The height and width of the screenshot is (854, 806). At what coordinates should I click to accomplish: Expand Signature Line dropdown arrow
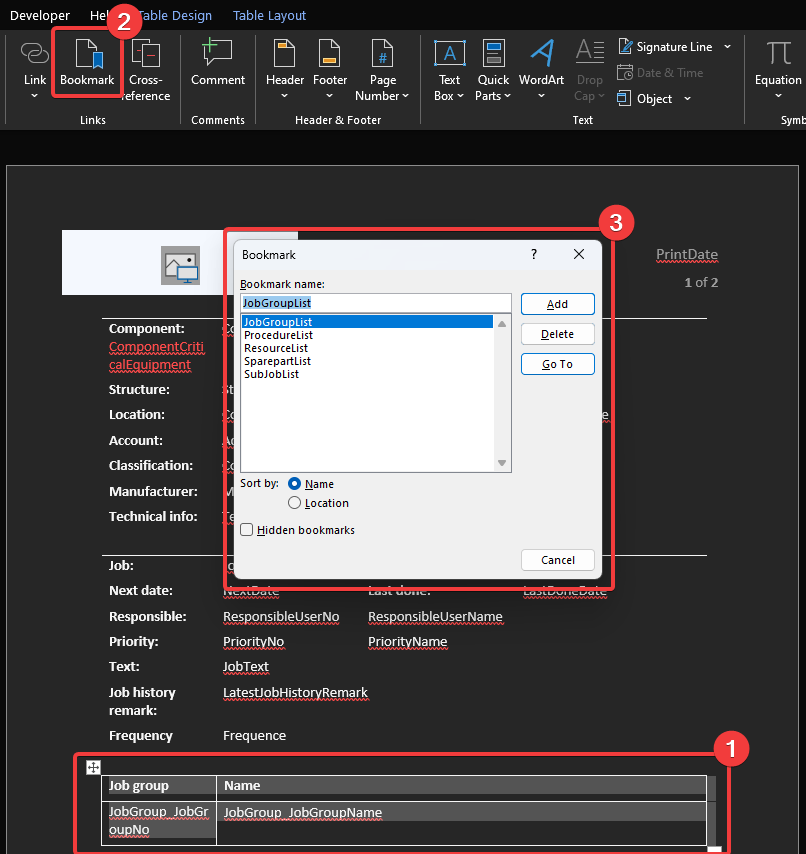(728, 47)
